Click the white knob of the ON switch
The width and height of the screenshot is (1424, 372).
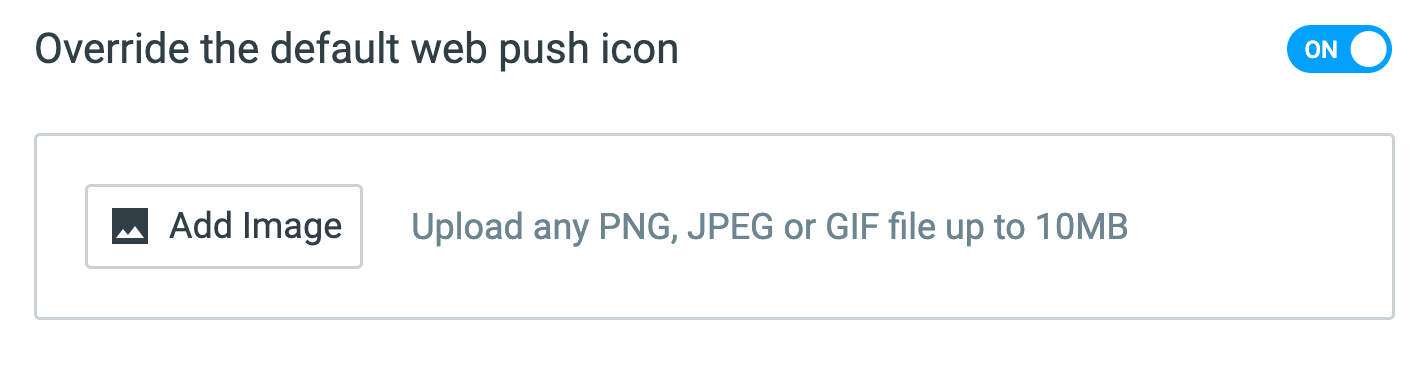(1368, 50)
